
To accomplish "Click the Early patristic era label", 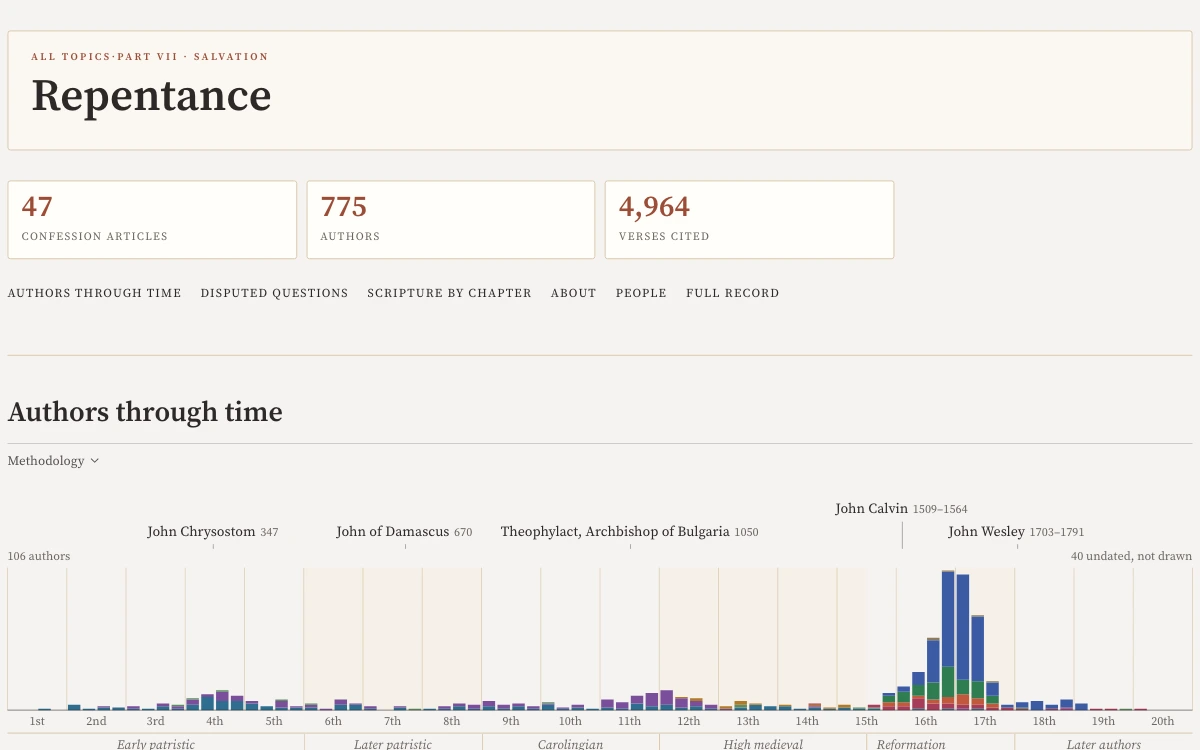I will 156,744.
